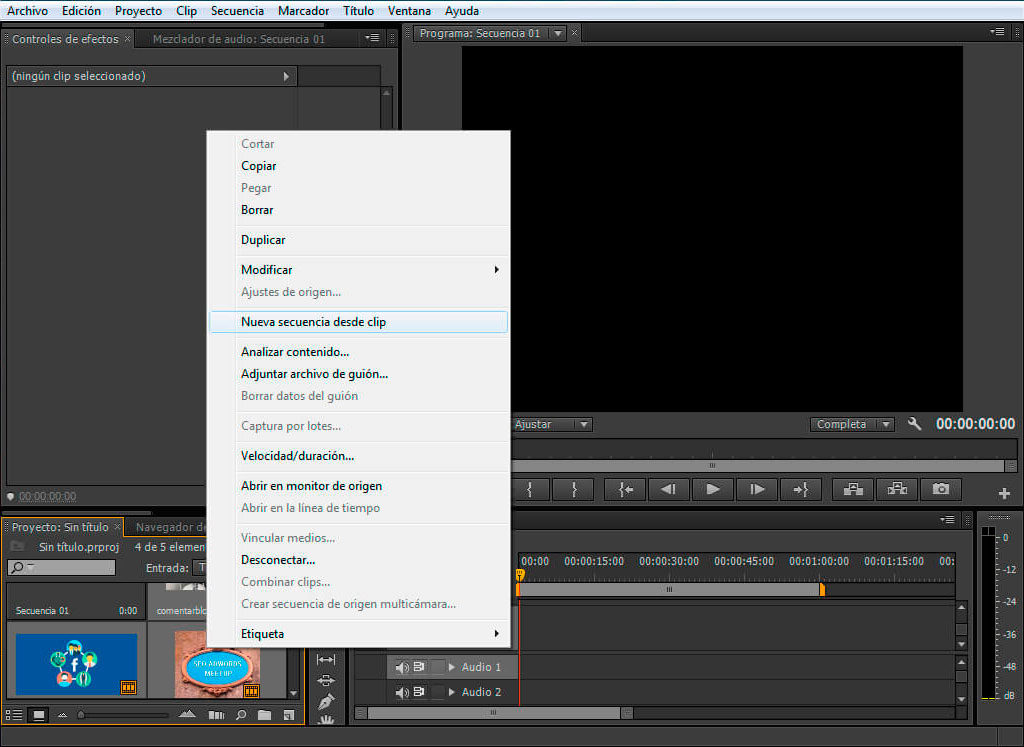Open the button editor plus icon

pyautogui.click(x=1004, y=494)
